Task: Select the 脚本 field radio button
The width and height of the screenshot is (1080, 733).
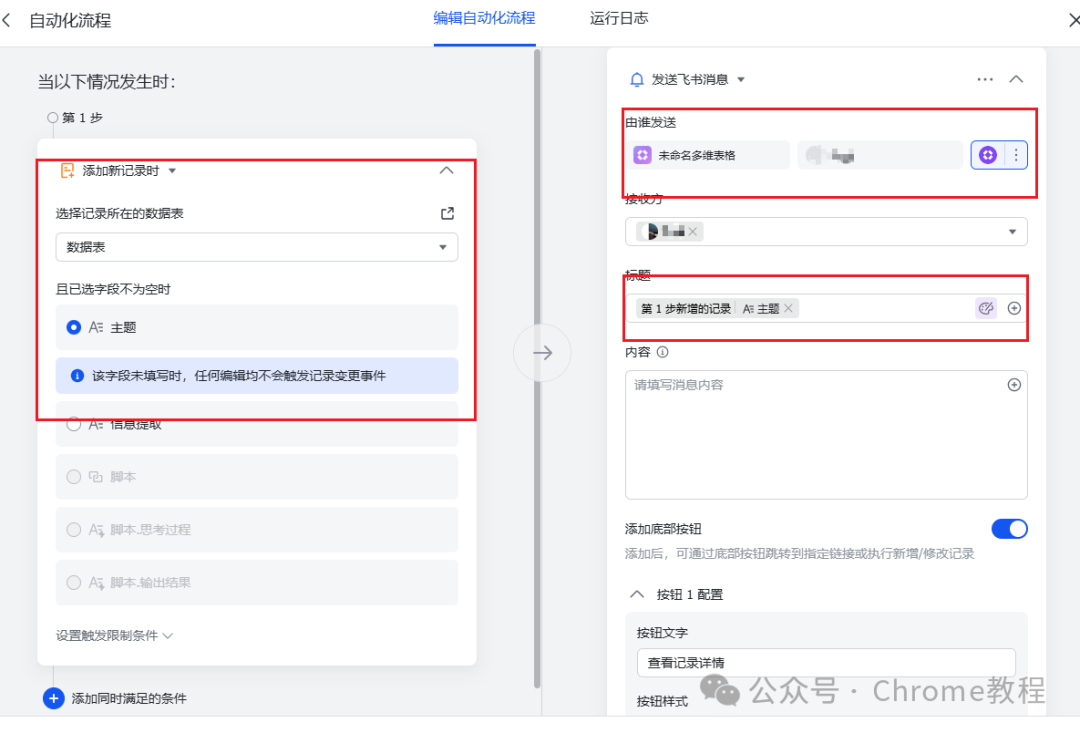Action: pyautogui.click(x=74, y=477)
